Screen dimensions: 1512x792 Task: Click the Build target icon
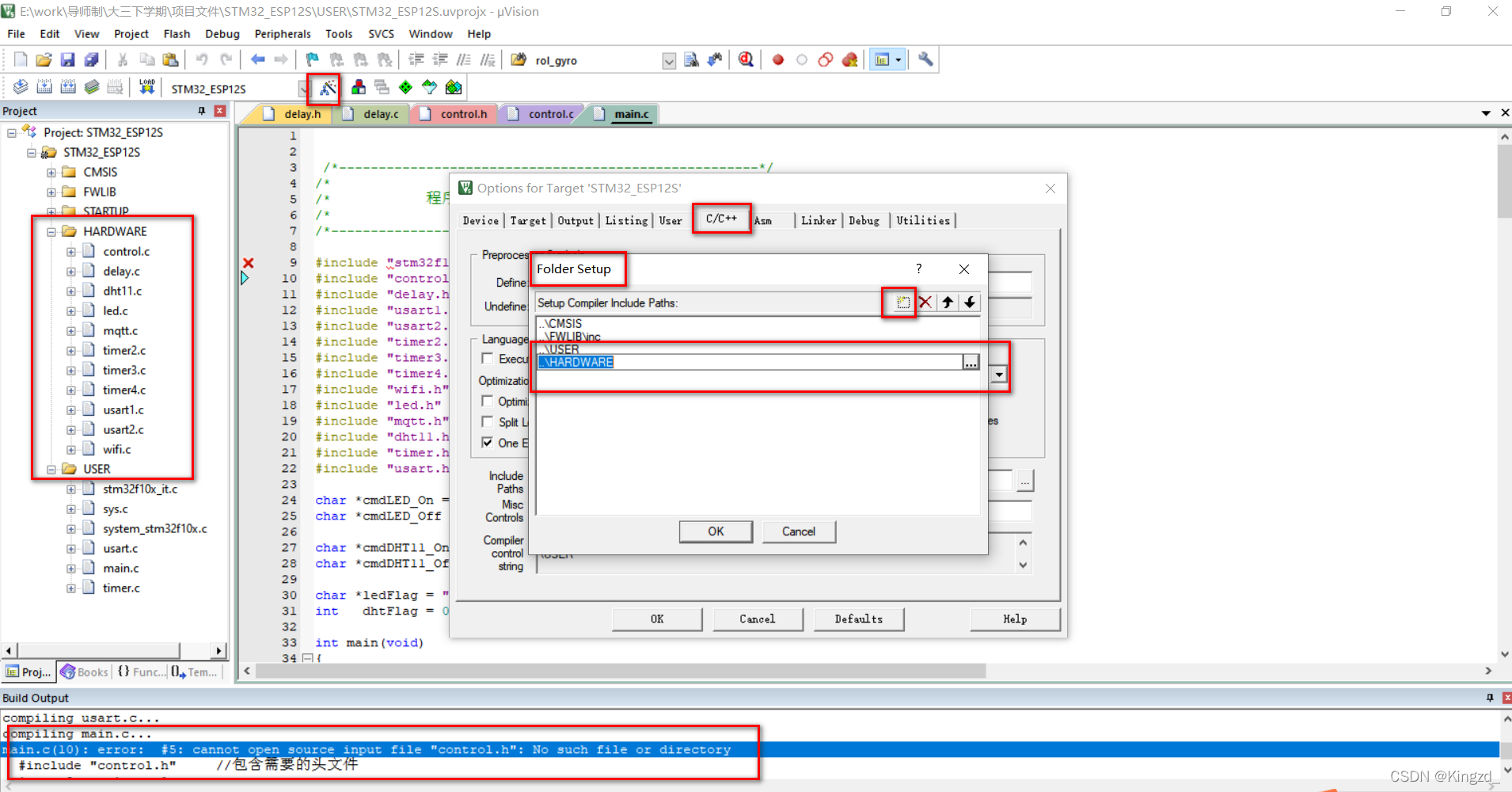44,87
